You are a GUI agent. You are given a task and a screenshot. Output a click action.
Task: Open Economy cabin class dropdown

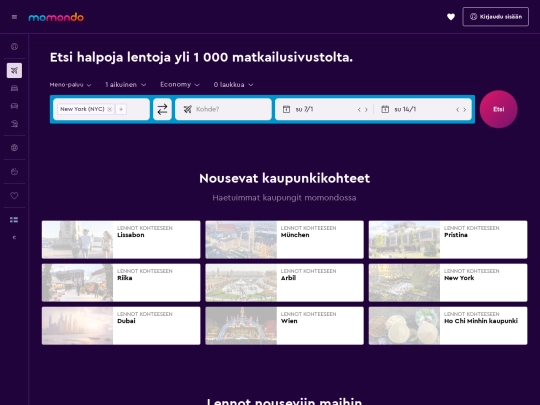180,85
